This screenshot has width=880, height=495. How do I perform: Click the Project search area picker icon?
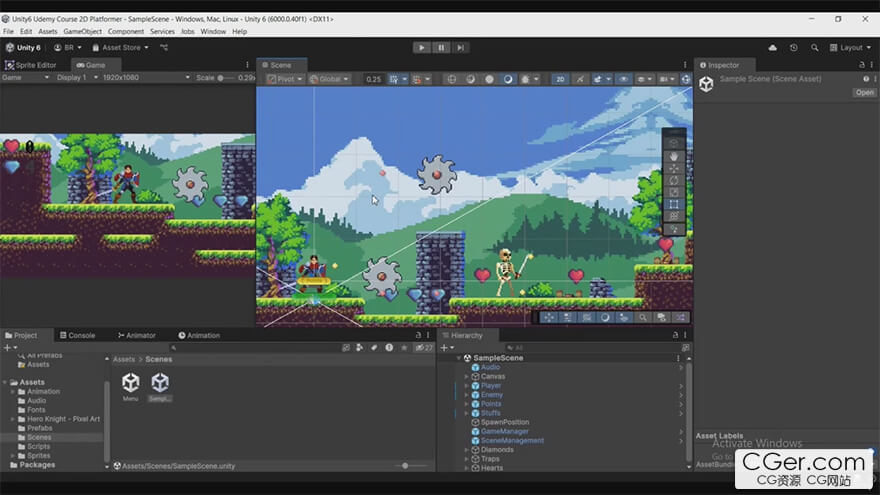pyautogui.click(x=346, y=348)
